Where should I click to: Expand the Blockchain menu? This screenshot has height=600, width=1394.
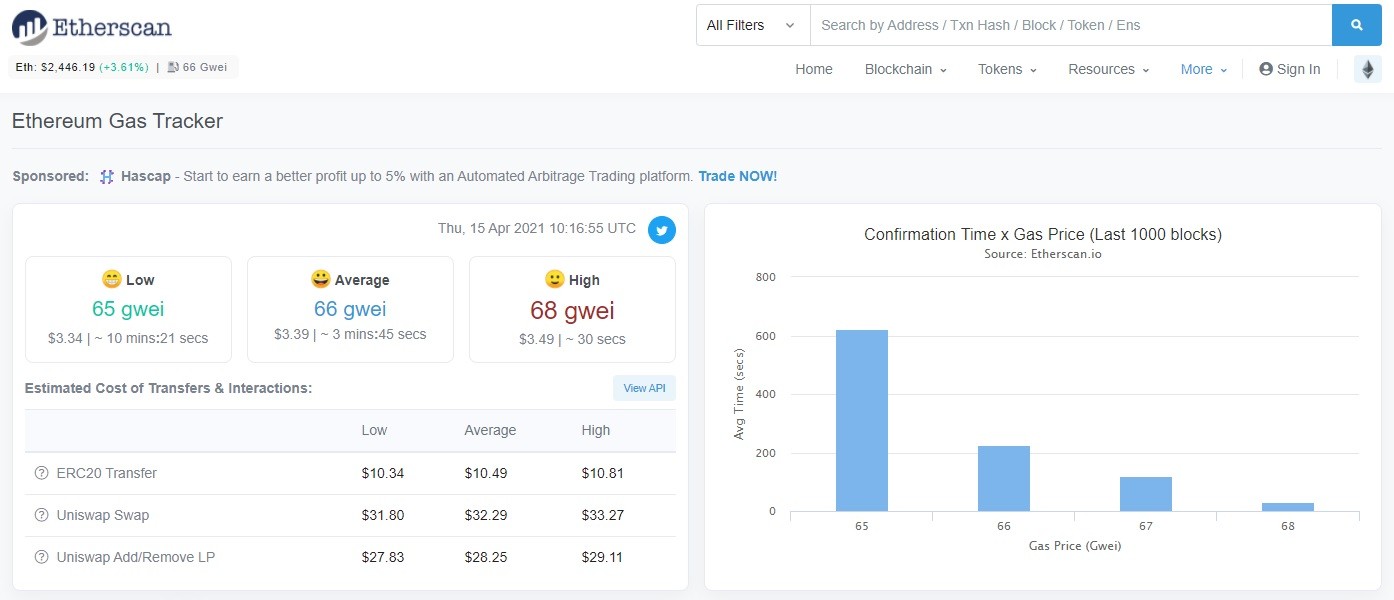(x=905, y=69)
